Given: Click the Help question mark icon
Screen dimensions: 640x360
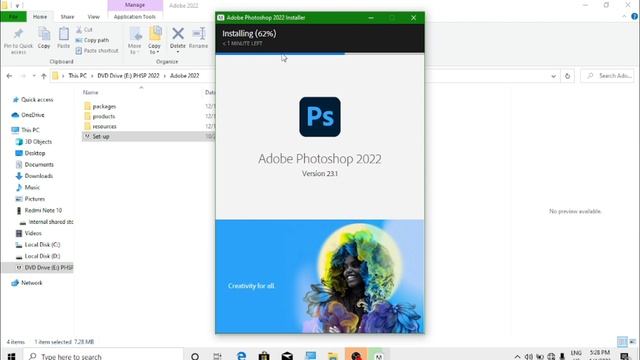Looking at the screenshot, I should click(635, 16).
